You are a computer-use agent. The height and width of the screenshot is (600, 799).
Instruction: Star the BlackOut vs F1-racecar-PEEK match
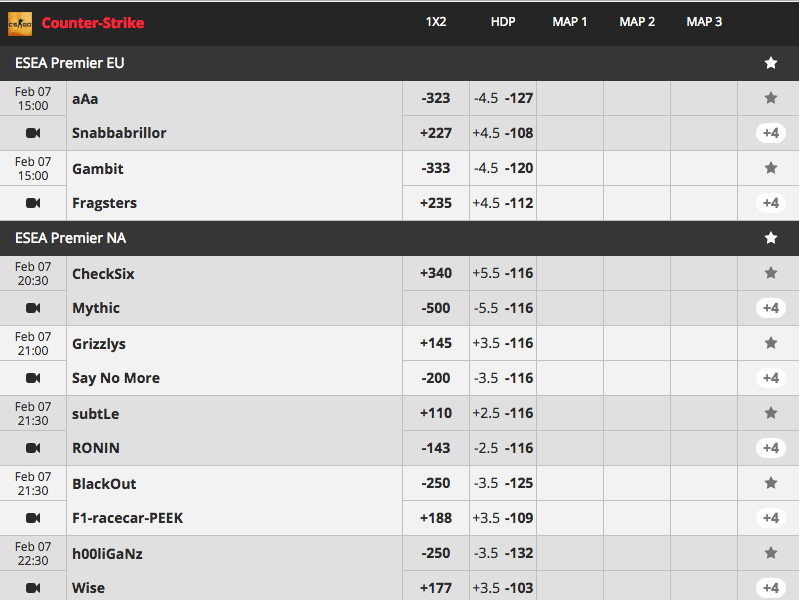(x=770, y=483)
